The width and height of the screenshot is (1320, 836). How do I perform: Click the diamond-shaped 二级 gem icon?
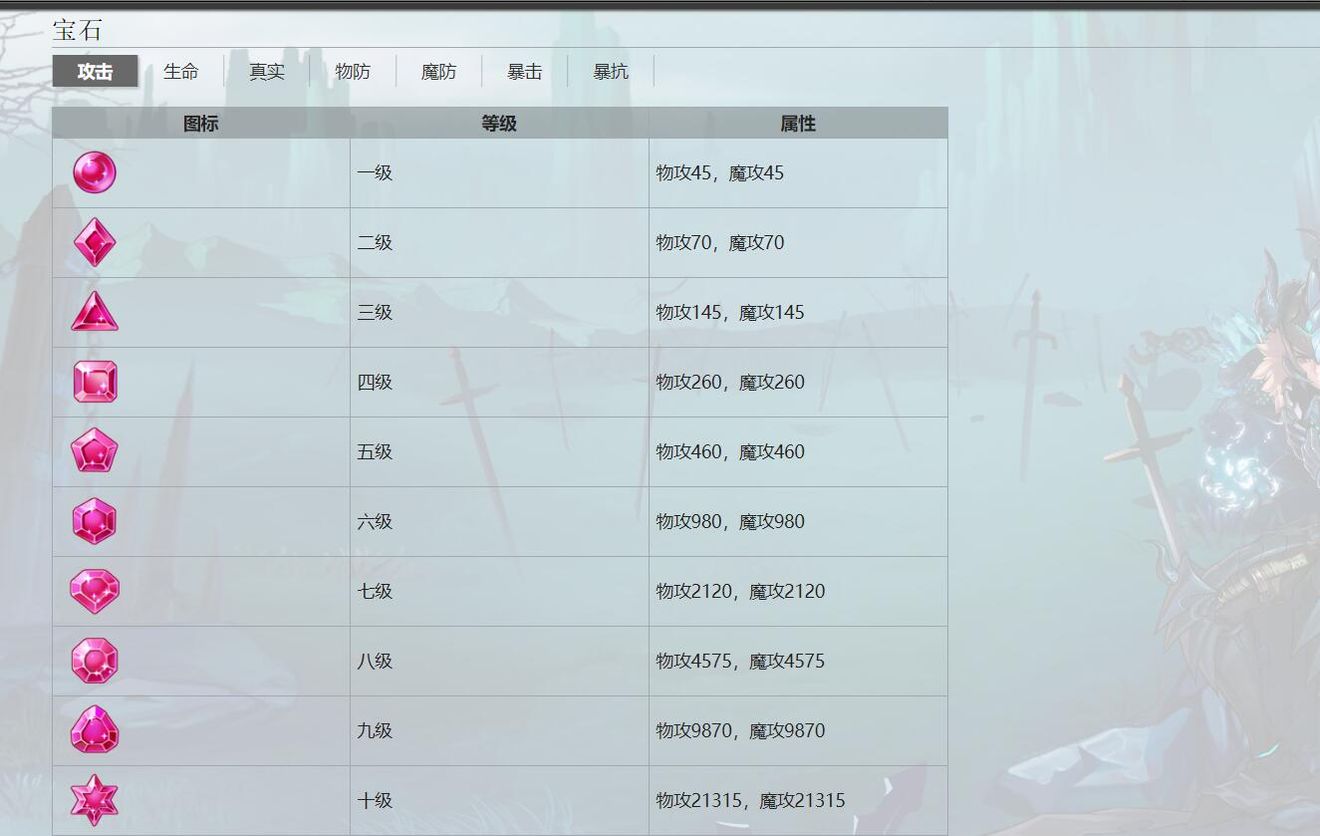pyautogui.click(x=95, y=242)
